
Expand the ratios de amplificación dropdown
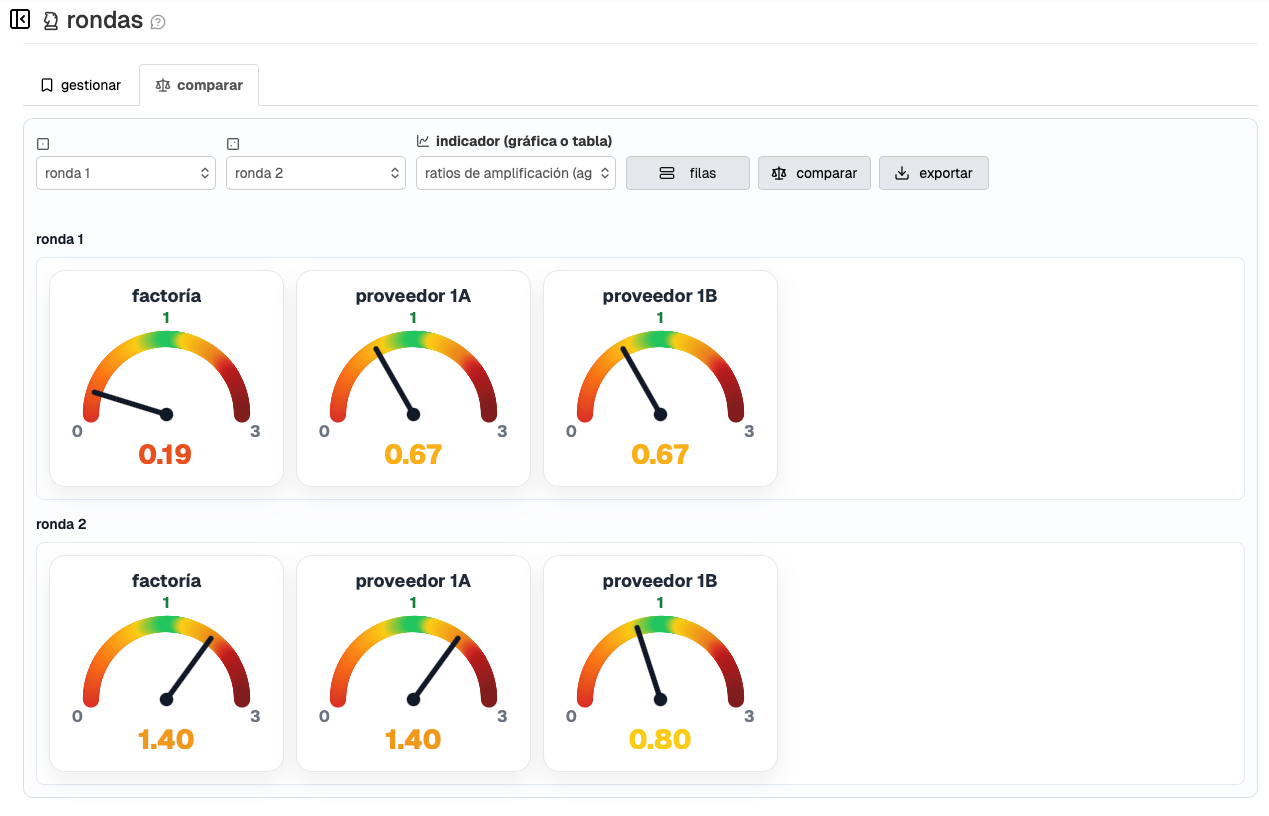pos(516,173)
